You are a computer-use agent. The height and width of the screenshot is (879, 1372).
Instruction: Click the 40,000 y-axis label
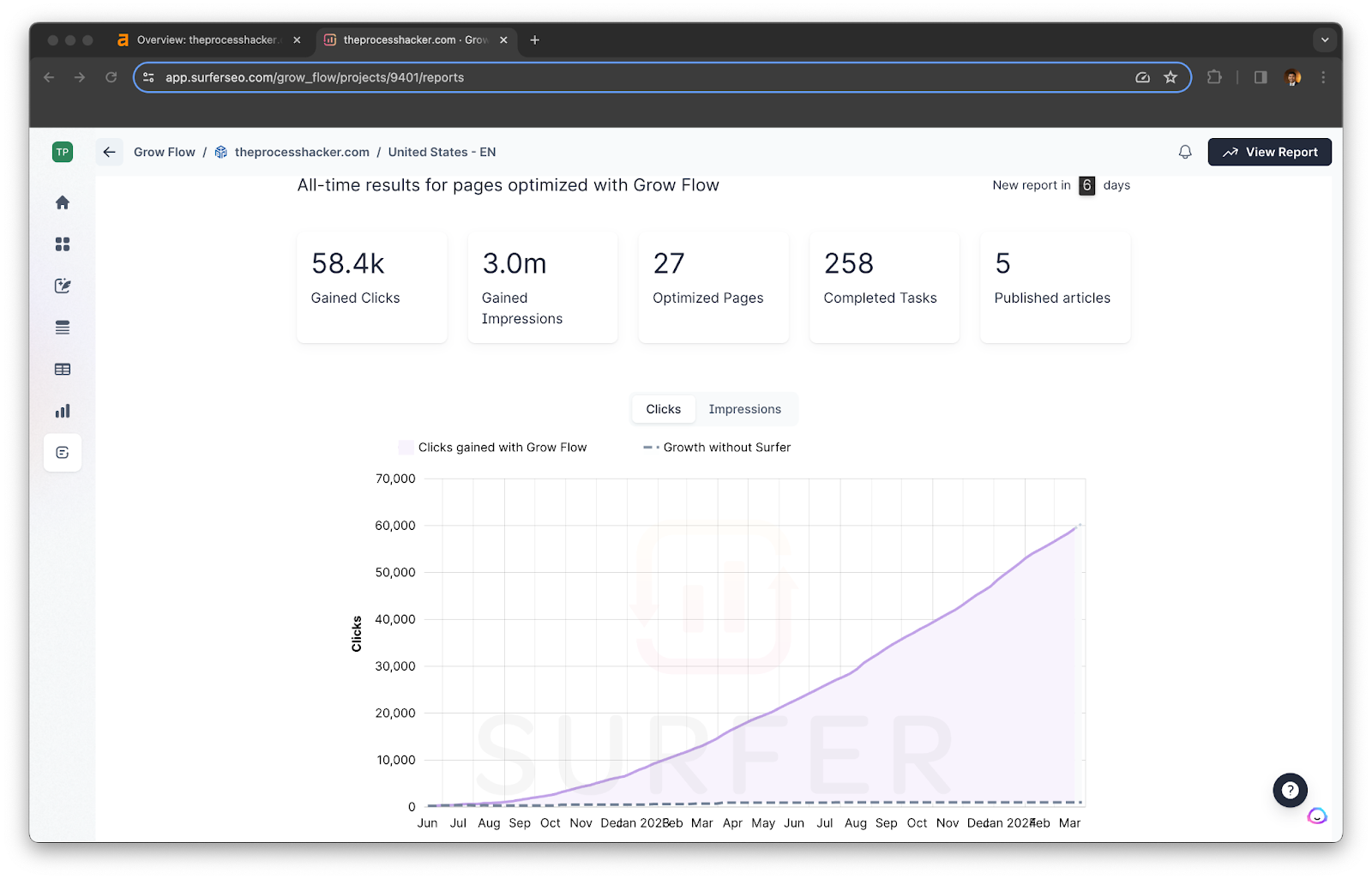tap(395, 619)
